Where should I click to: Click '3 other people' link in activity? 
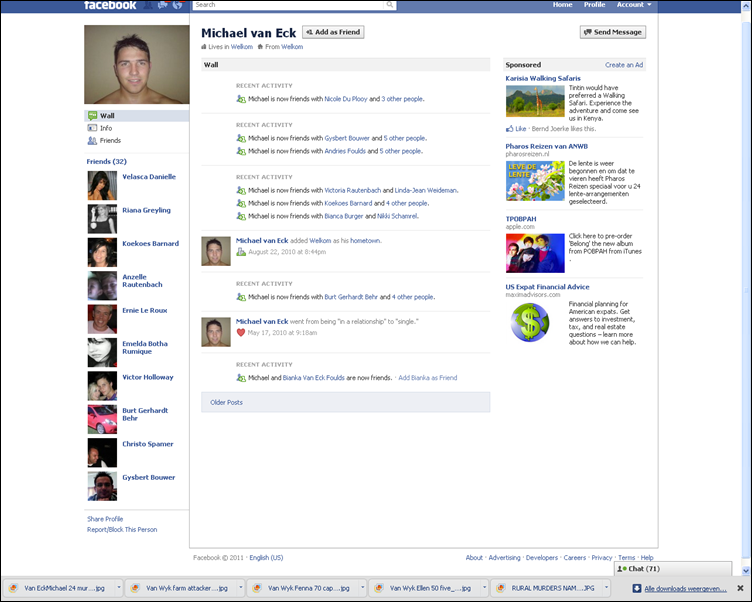[402, 99]
